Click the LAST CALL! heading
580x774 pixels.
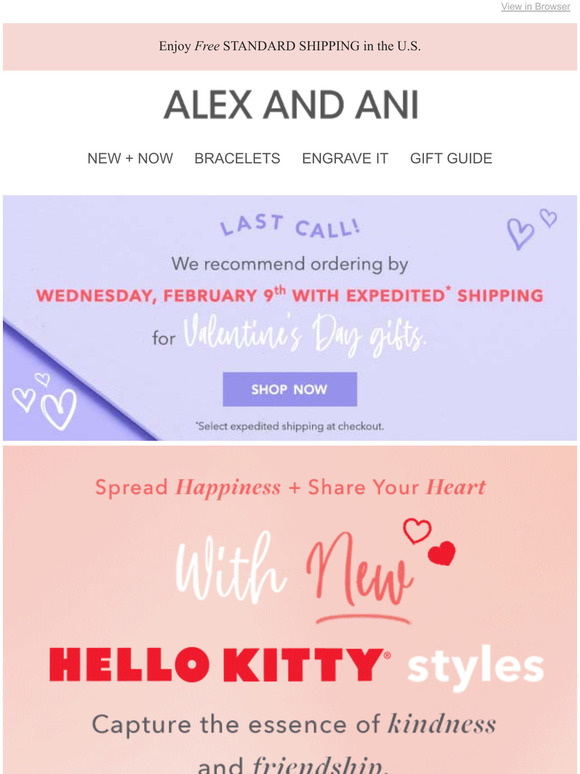[290, 226]
